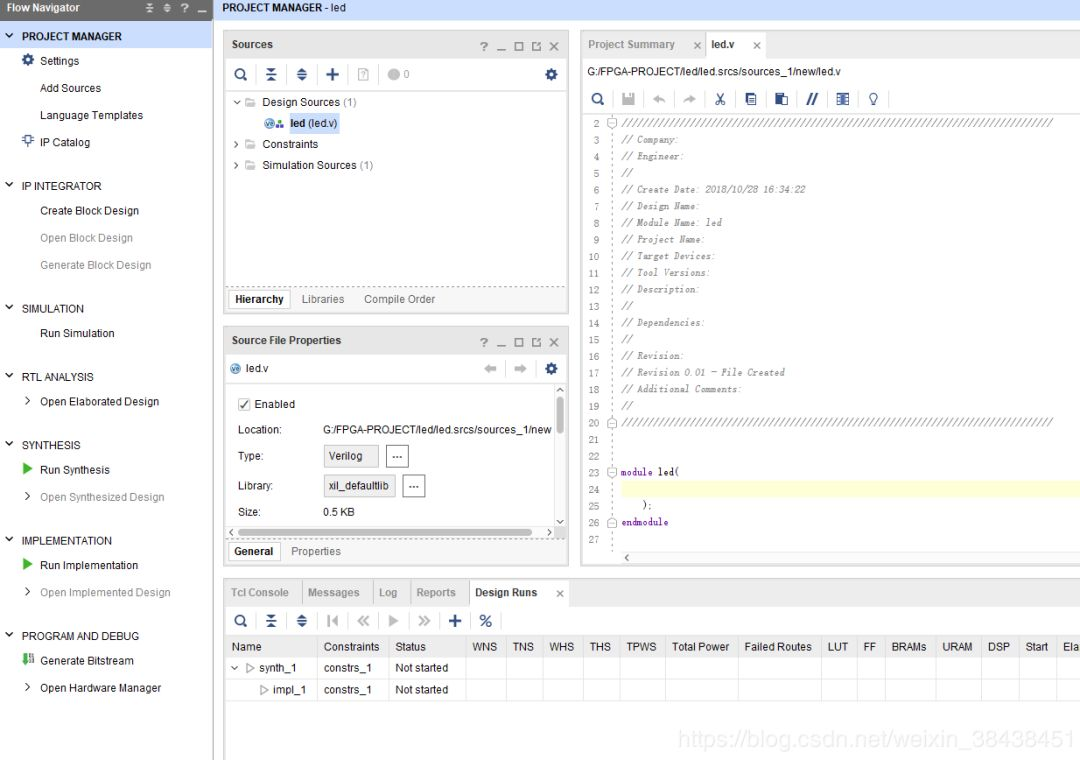Click the search icon in Design Runs toolbar
Image resolution: width=1080 pixels, height=760 pixels.
pos(240,621)
